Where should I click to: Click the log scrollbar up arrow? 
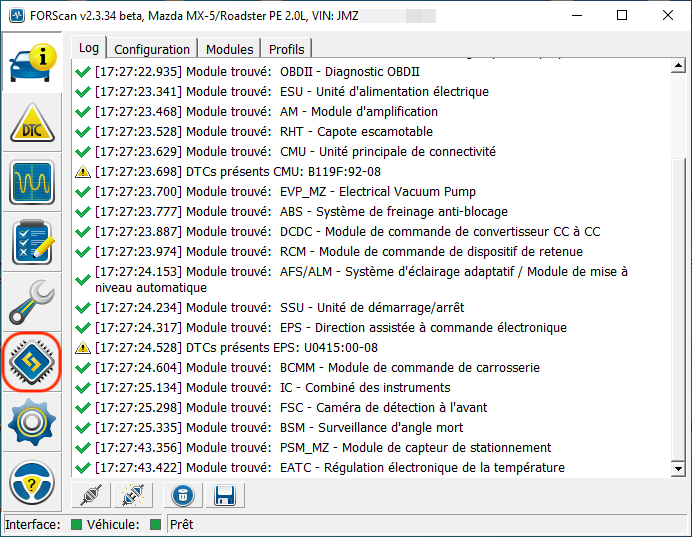pyautogui.click(x=678, y=66)
